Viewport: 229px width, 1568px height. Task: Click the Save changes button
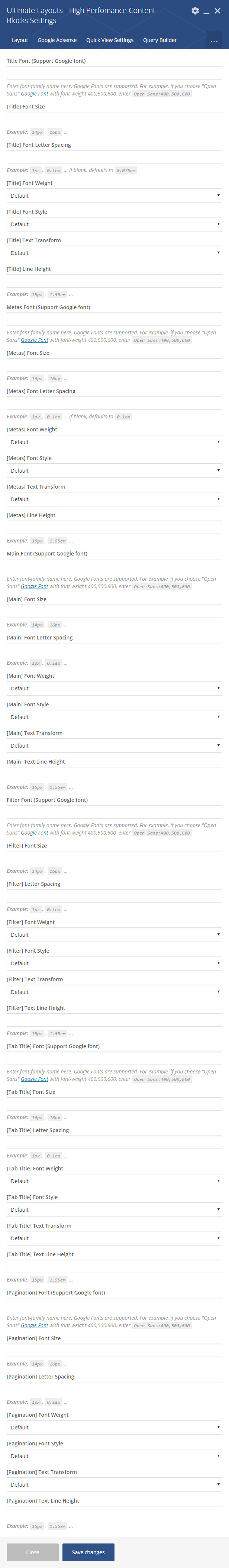click(88, 1552)
